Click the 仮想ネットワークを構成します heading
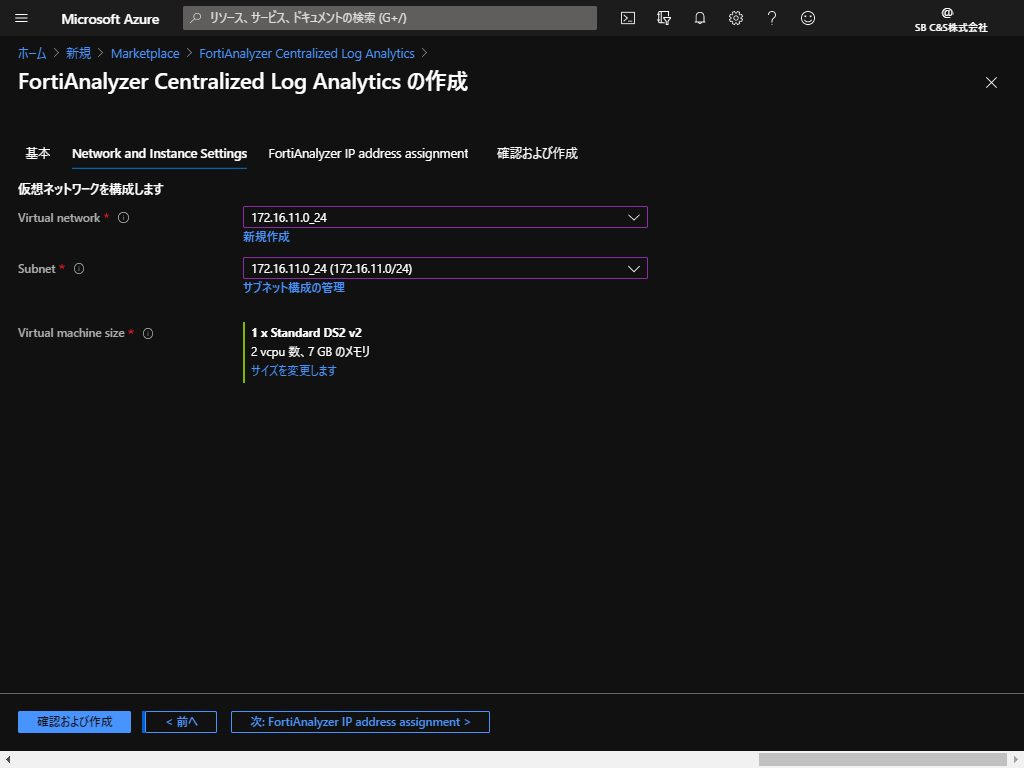The width and height of the screenshot is (1024, 768). (x=91, y=189)
